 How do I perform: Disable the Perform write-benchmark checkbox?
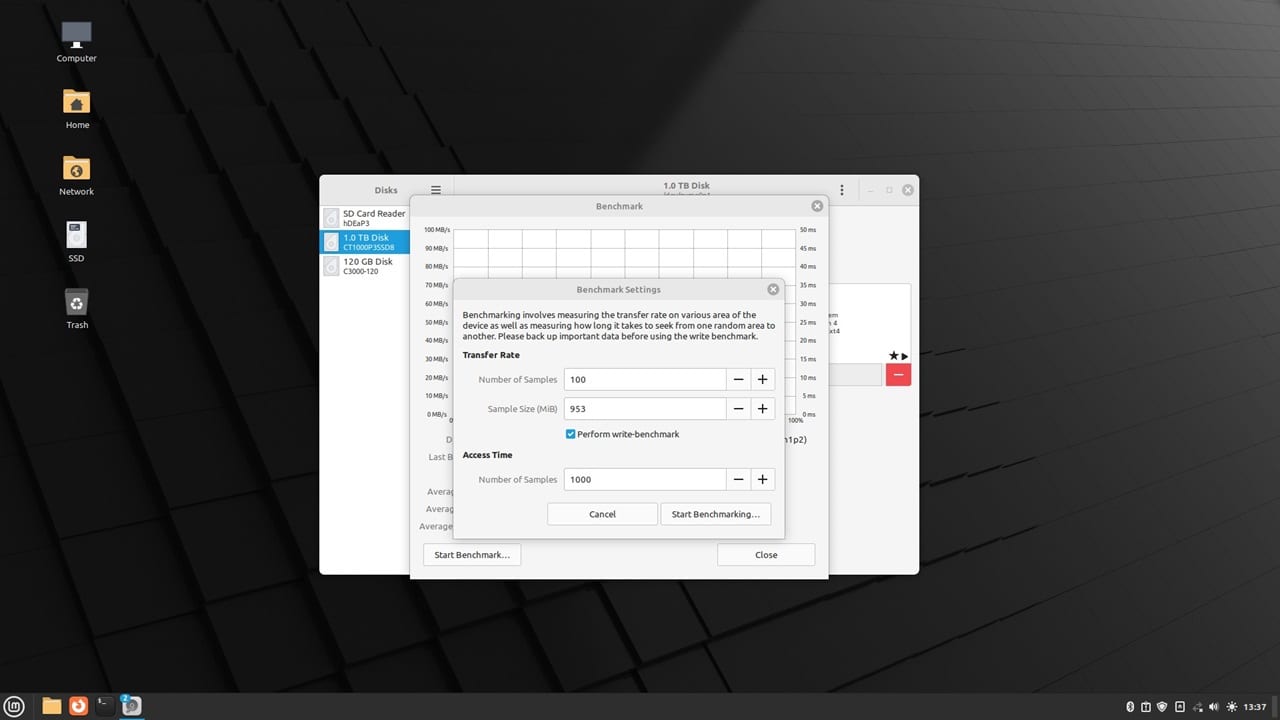[x=570, y=434]
